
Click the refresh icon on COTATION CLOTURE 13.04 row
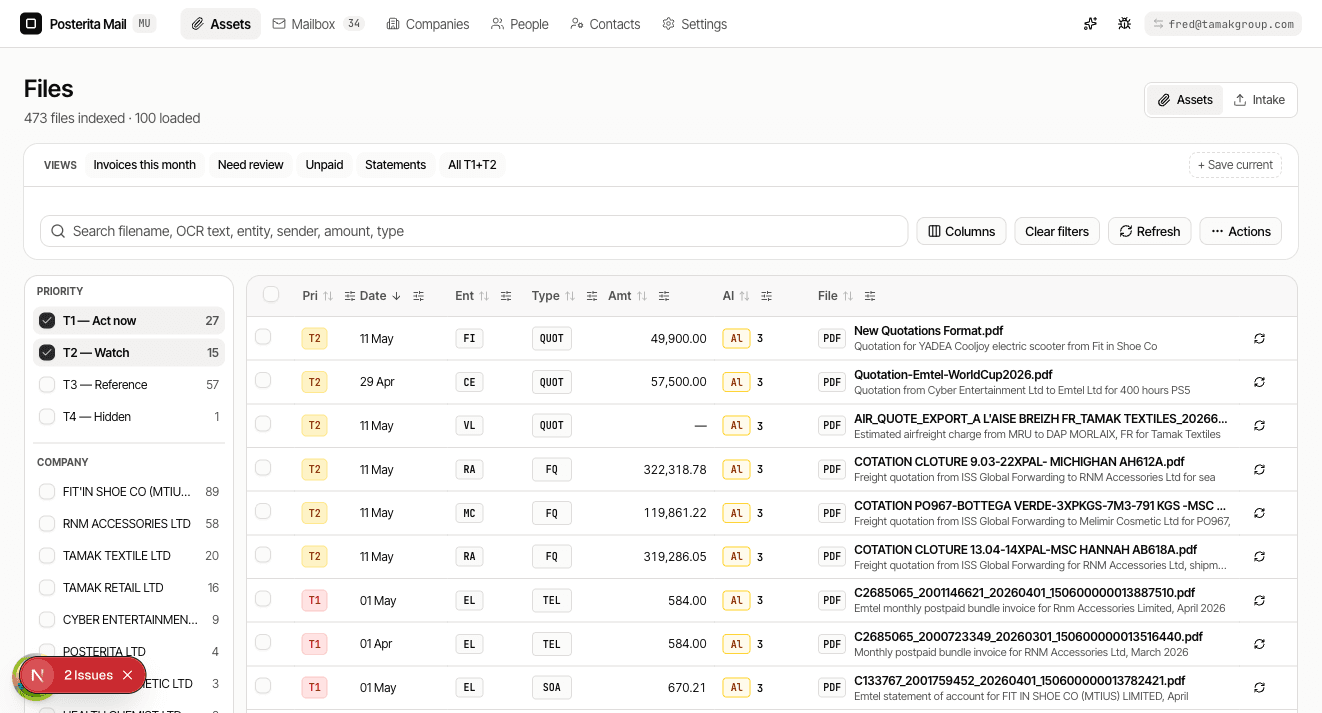click(1259, 557)
